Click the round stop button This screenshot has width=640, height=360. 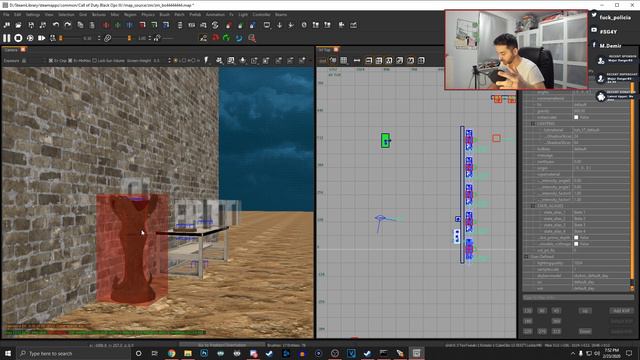click(x=18, y=38)
